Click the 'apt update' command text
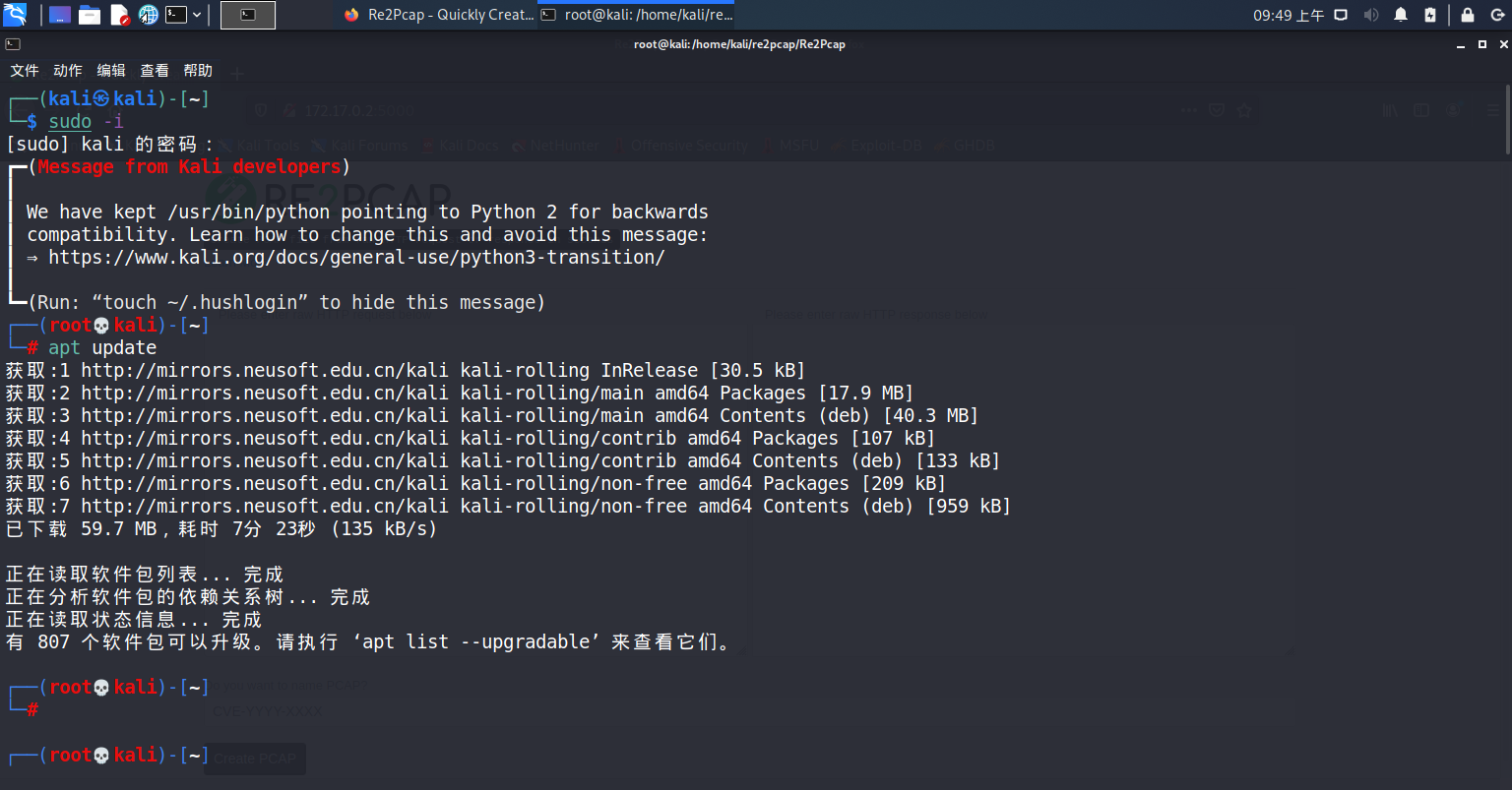Screen dimensions: 1512x790 102,347
